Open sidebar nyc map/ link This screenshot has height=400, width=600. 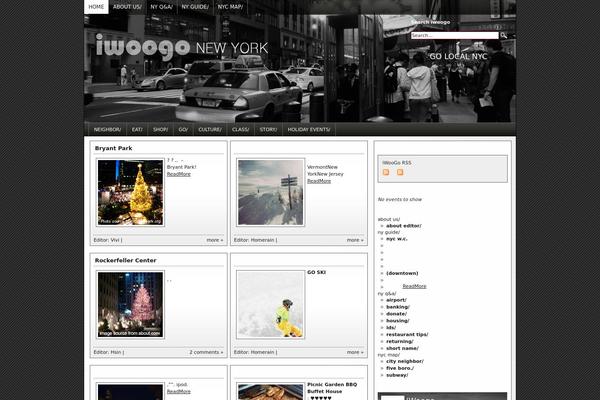click(389, 355)
